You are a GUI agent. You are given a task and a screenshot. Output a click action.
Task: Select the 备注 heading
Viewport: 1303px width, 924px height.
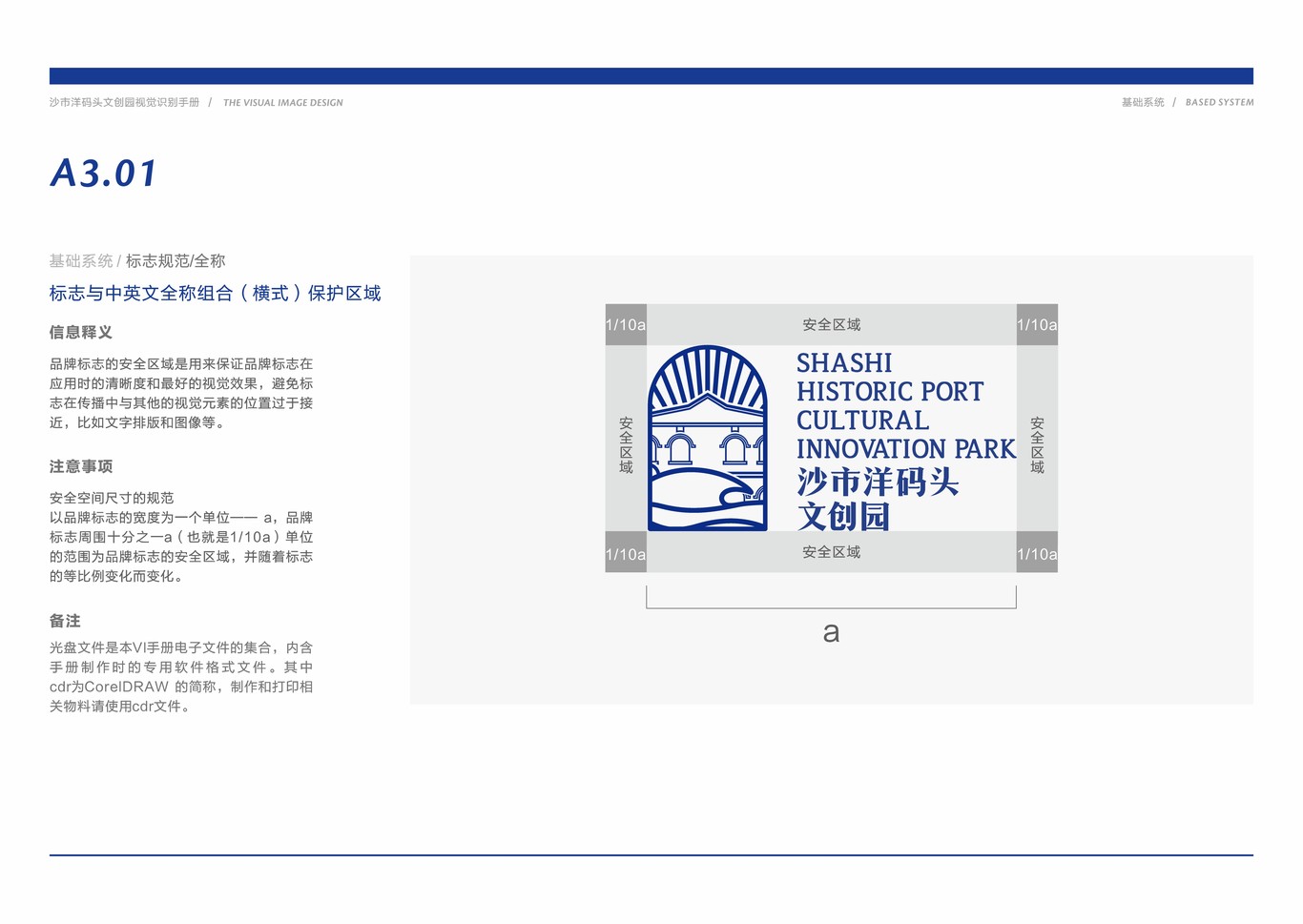[65, 621]
